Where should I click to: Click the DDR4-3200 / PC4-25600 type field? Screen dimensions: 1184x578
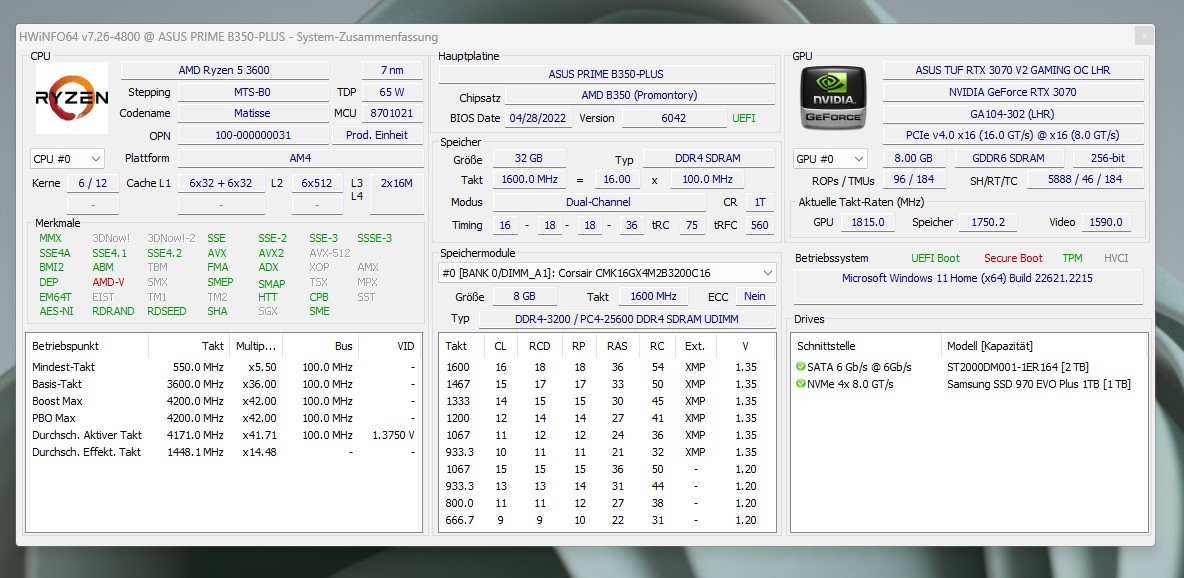point(627,319)
